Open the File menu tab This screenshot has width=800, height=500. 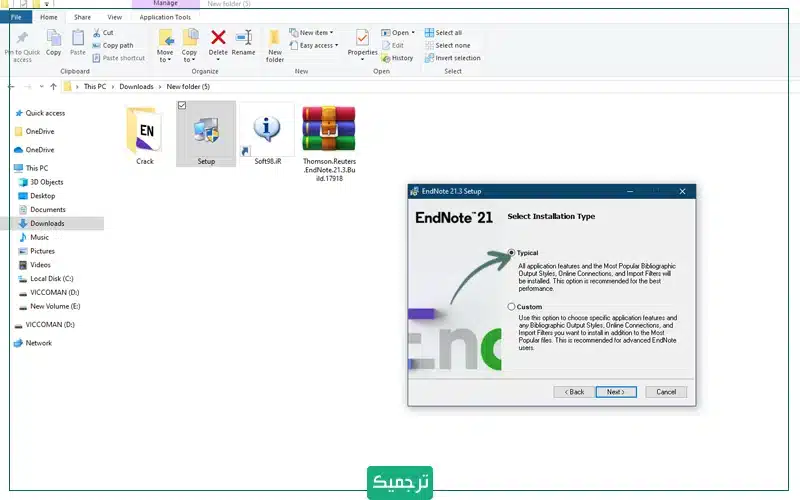tap(16, 17)
